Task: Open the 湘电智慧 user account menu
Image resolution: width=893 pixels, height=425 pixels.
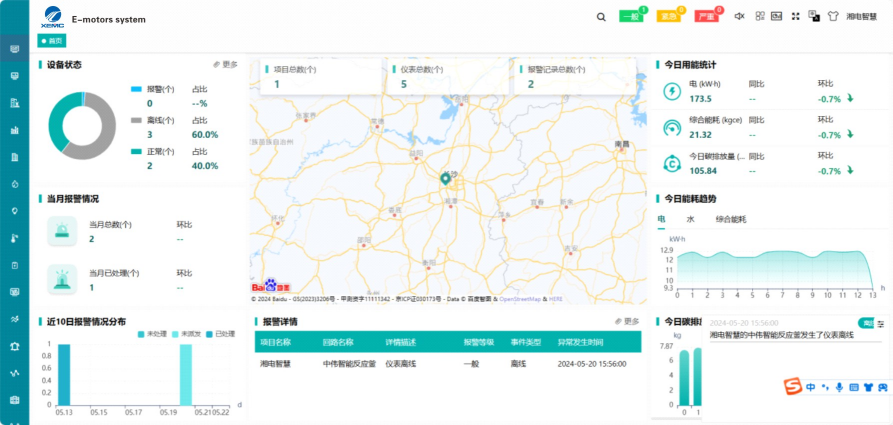Action: point(862,17)
